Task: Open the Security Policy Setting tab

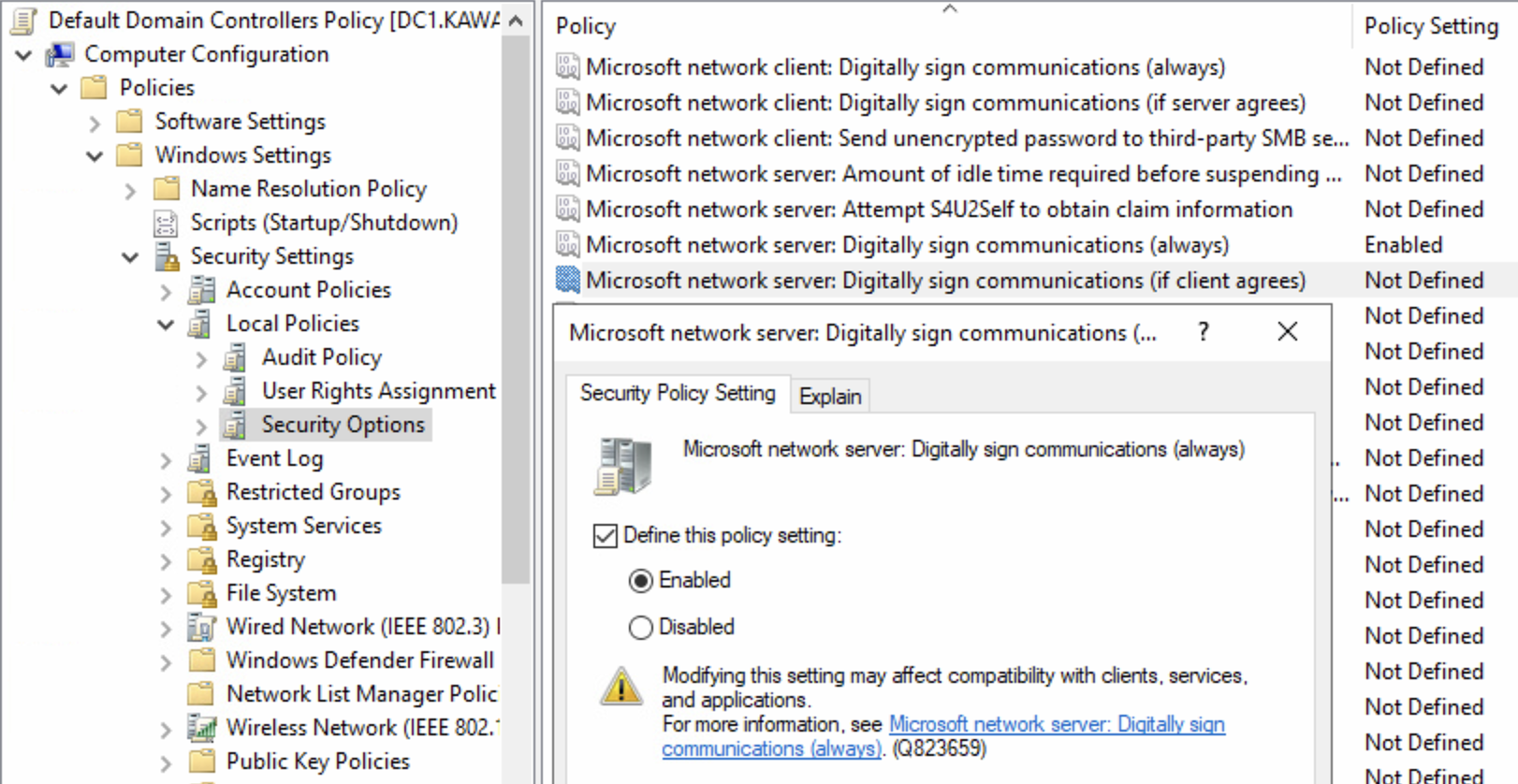Action: 678,393
